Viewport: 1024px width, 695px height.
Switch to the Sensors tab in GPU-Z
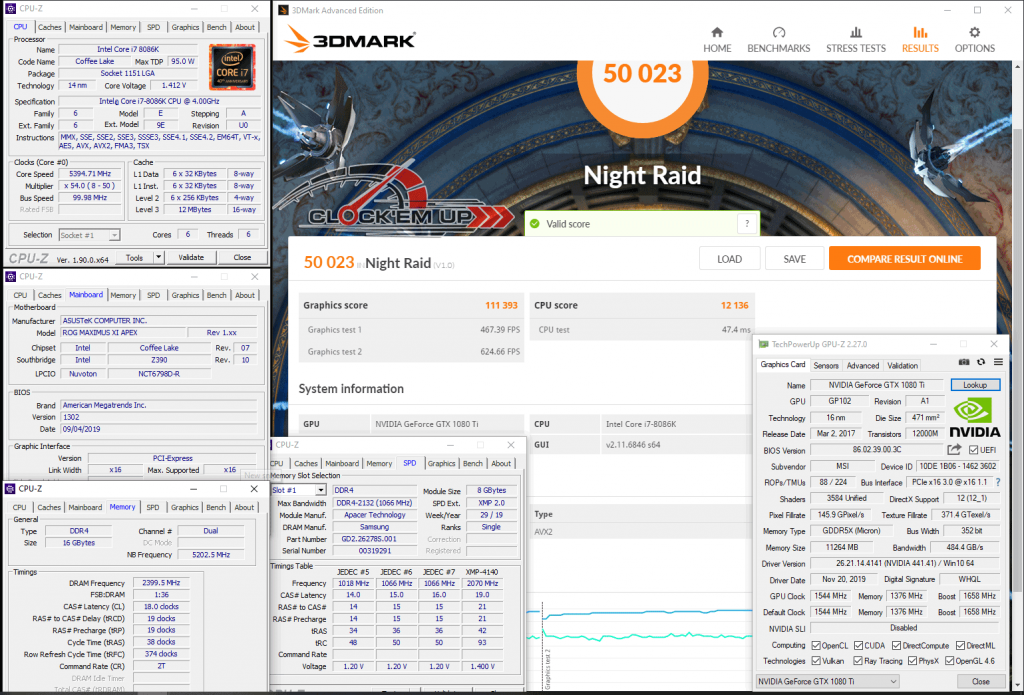pos(826,365)
